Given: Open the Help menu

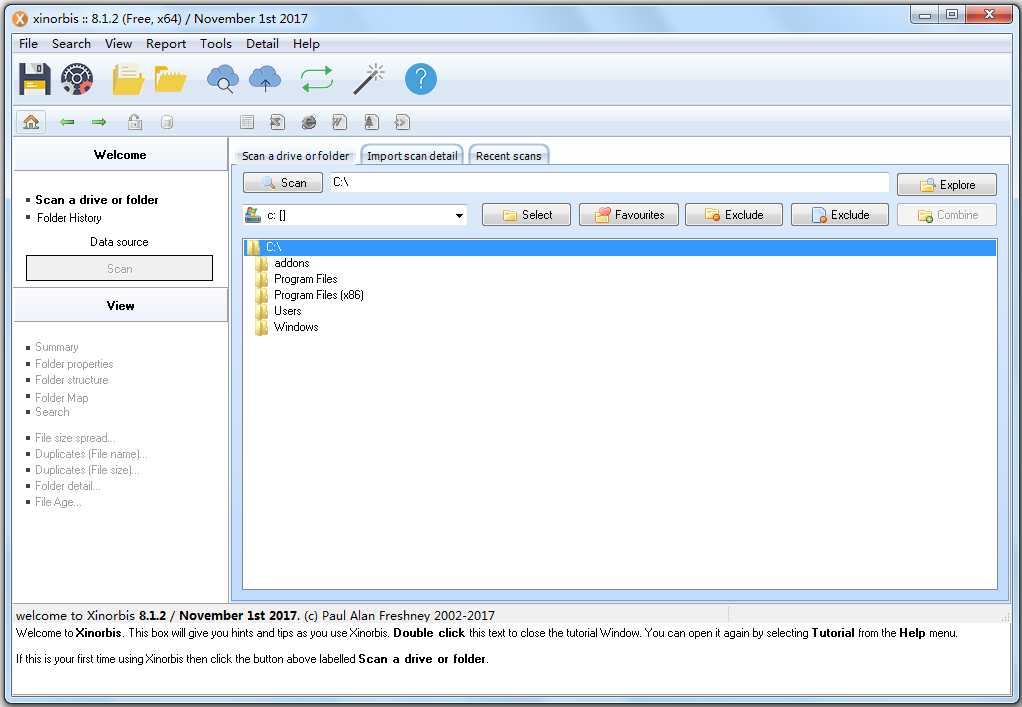Looking at the screenshot, I should 306,44.
